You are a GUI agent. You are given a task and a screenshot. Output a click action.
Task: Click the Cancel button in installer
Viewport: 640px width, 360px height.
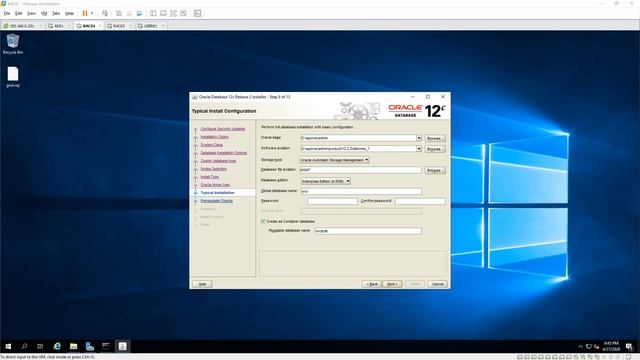pyautogui.click(x=438, y=284)
